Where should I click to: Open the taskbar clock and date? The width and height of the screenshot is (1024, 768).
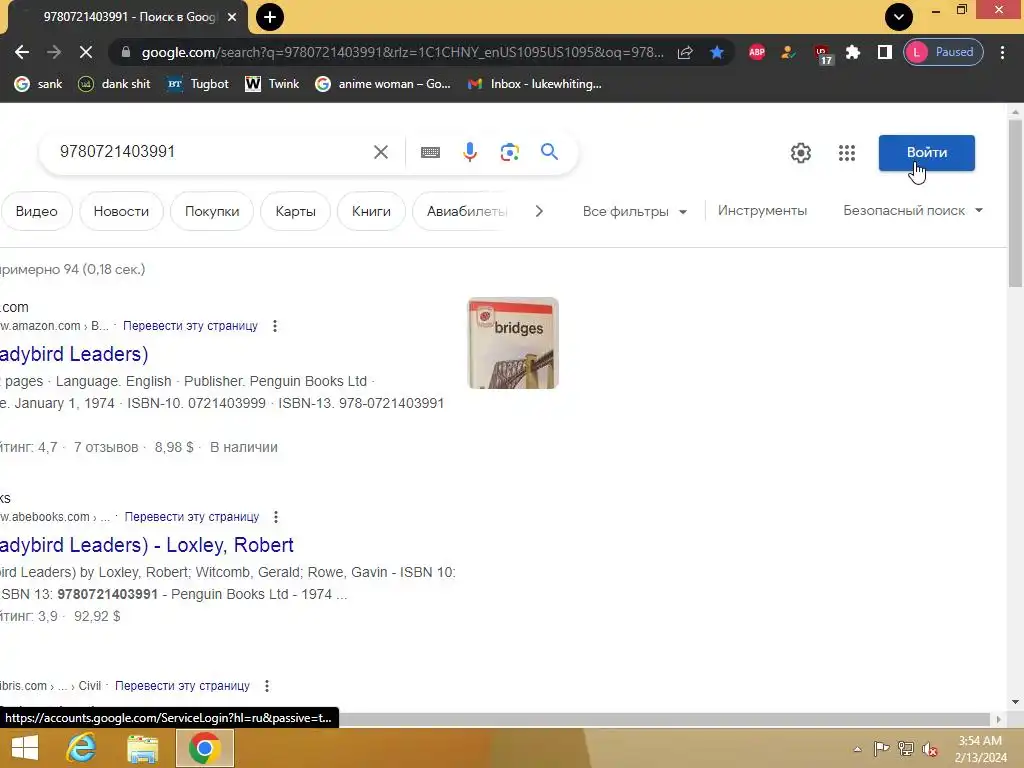coord(980,749)
